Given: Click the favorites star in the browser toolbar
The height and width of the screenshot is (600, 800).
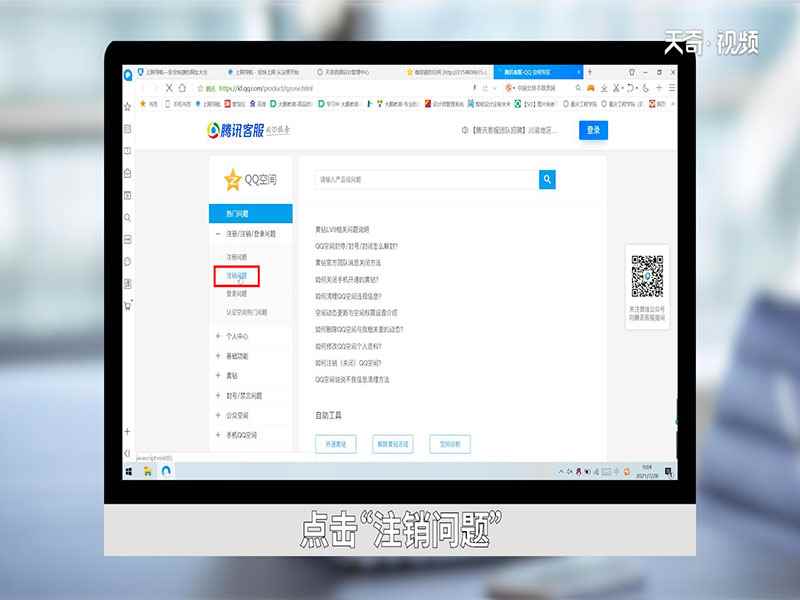Looking at the screenshot, I should [x=200, y=88].
